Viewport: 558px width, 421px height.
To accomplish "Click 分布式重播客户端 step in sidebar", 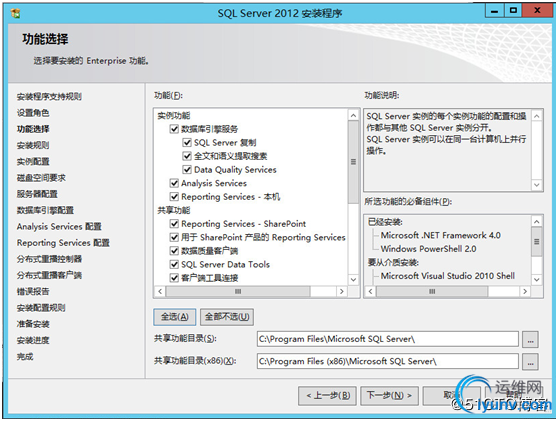I will (49, 275).
